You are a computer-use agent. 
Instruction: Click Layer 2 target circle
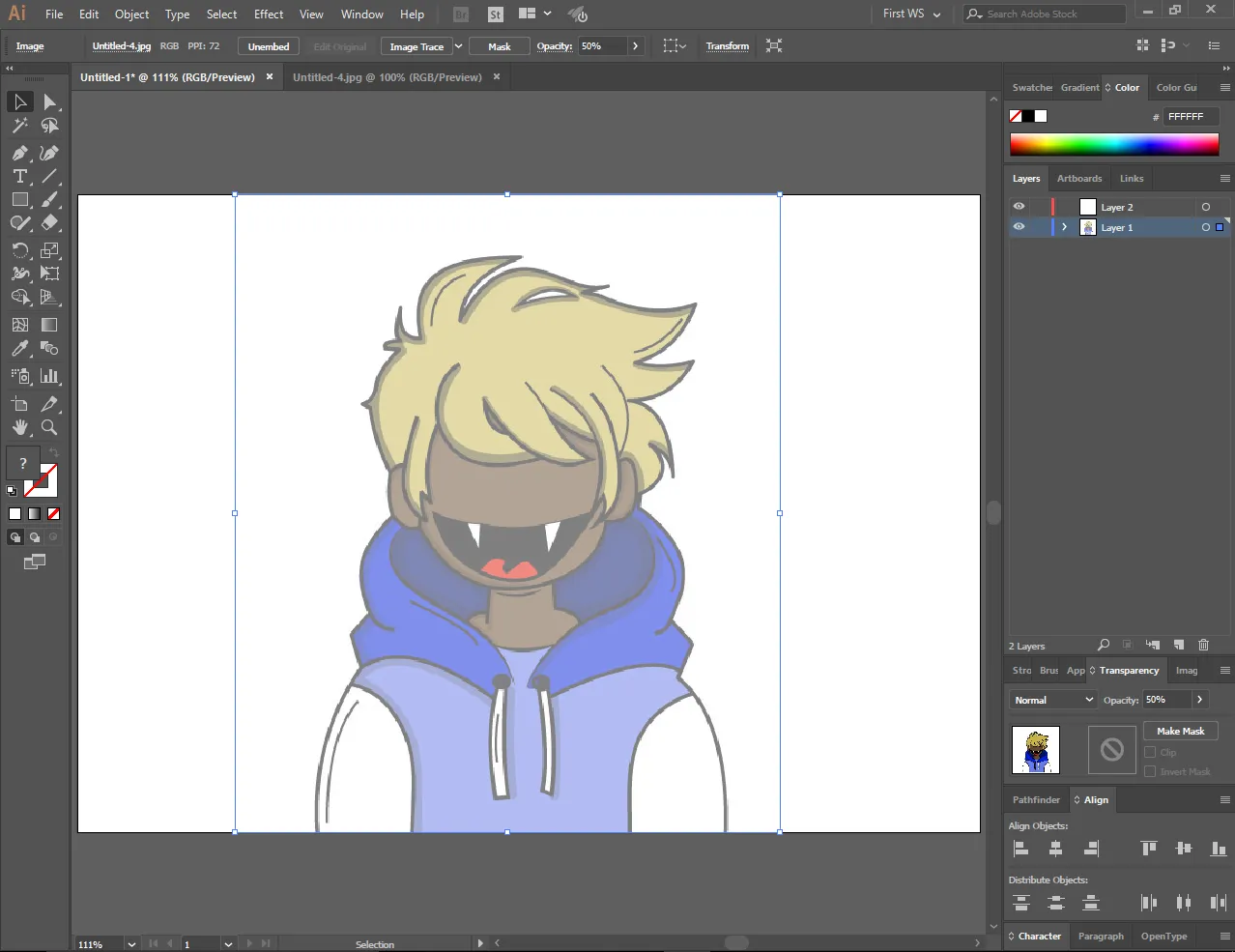pyautogui.click(x=1205, y=207)
